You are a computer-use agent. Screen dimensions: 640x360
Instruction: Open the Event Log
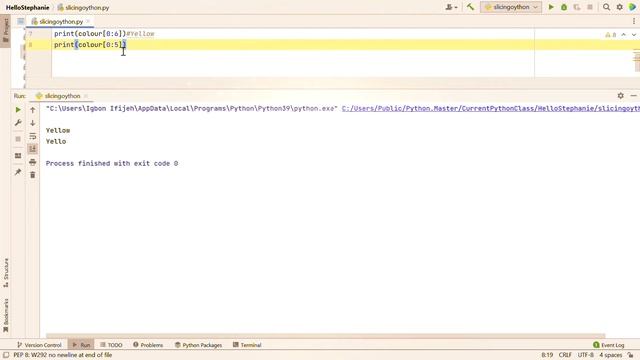pos(609,345)
